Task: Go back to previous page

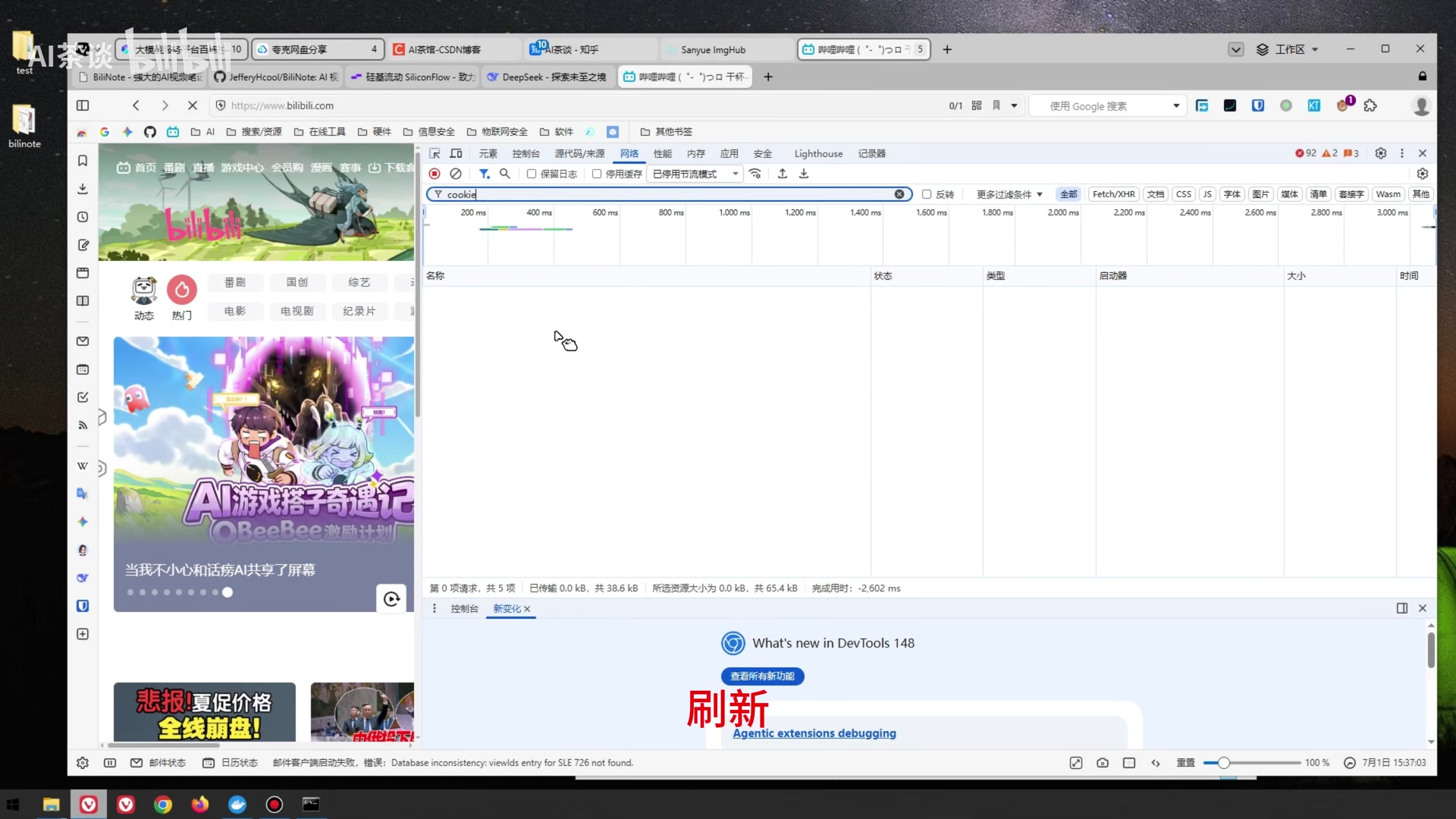Action: pos(136,105)
